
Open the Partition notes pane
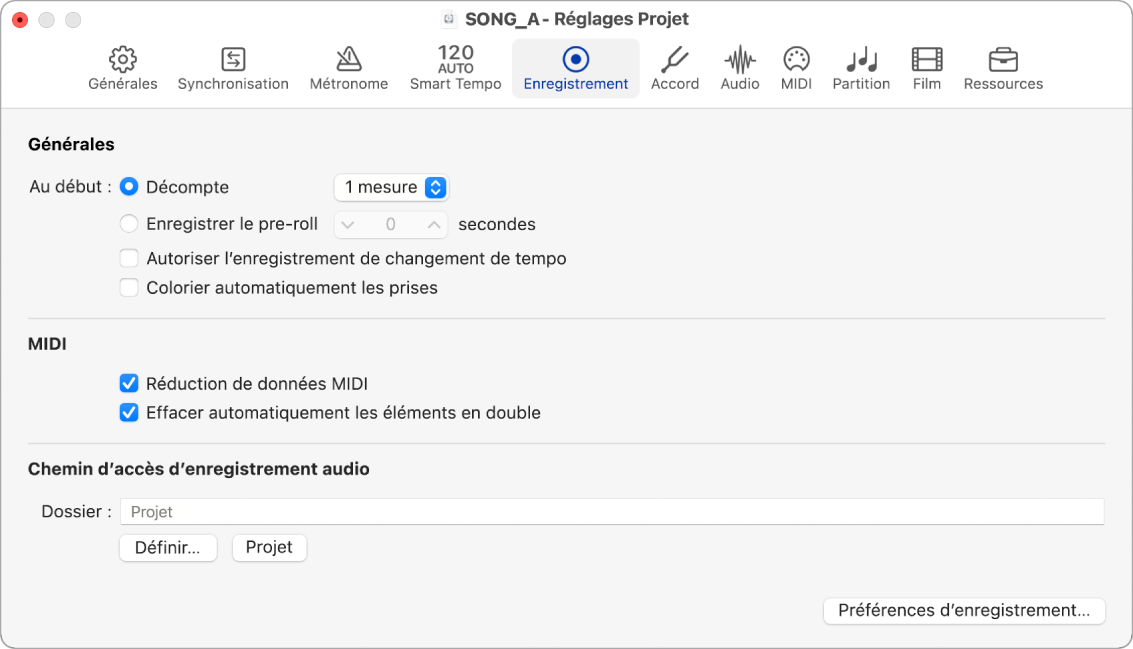click(x=861, y=69)
